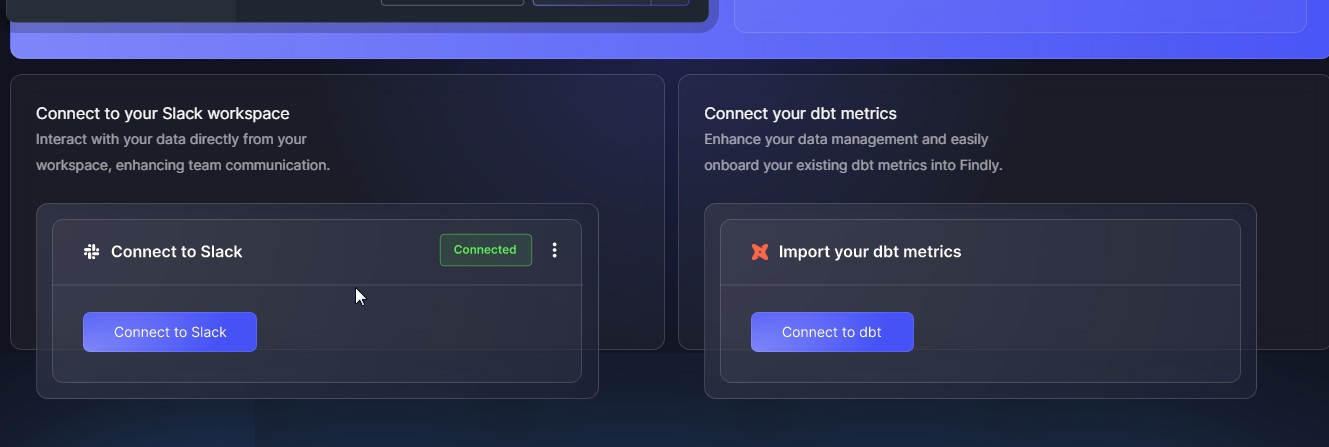Select the "Connect to your Slack workspace" heading
The height and width of the screenshot is (447, 1329).
pyautogui.click(x=162, y=114)
